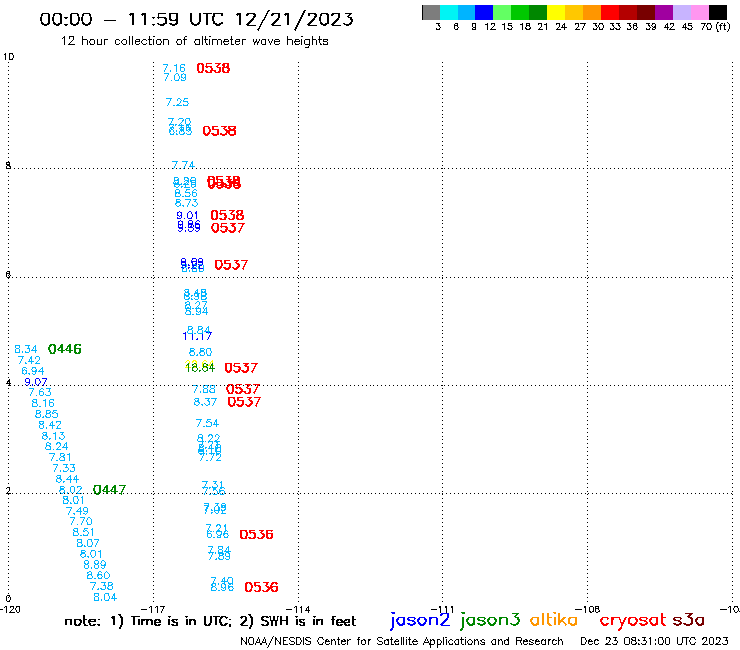Click the 0538 time next to 9.01

[227, 215]
